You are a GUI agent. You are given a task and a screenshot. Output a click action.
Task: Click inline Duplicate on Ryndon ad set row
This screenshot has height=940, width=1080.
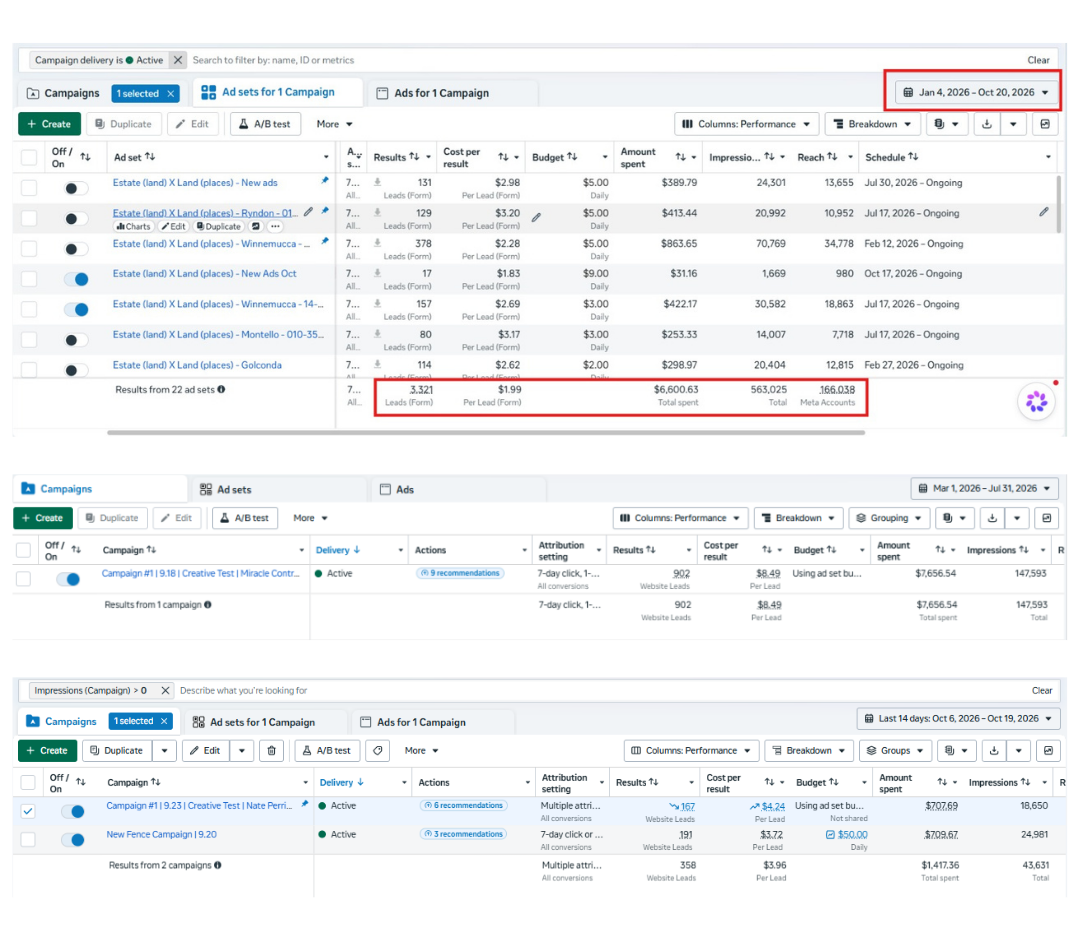pyautogui.click(x=218, y=227)
